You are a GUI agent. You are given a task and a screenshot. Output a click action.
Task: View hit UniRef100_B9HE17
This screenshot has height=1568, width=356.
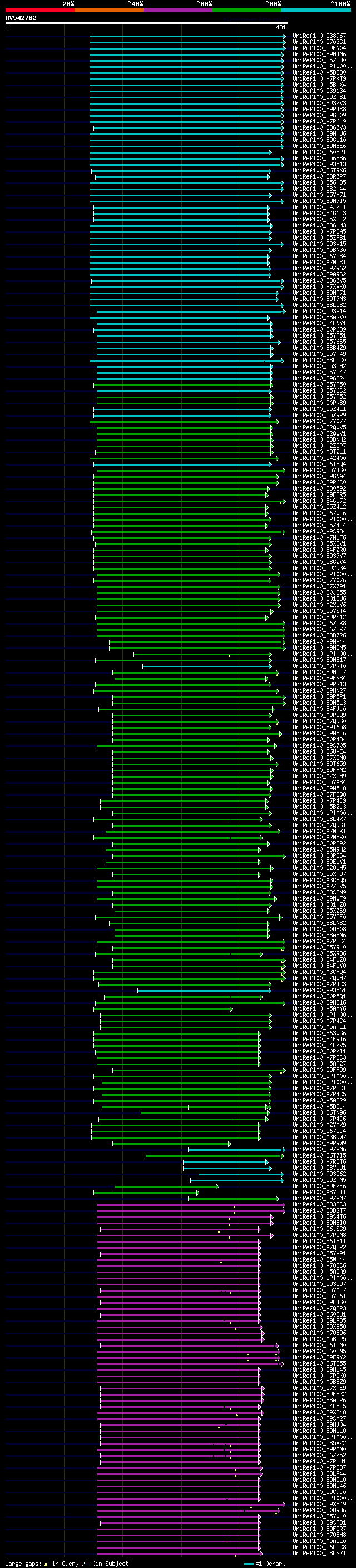click(x=319, y=660)
